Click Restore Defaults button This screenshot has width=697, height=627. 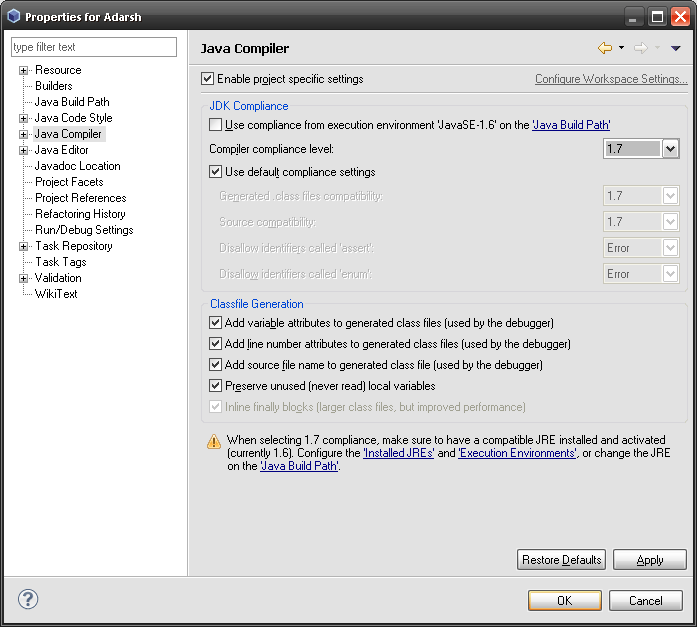point(561,560)
